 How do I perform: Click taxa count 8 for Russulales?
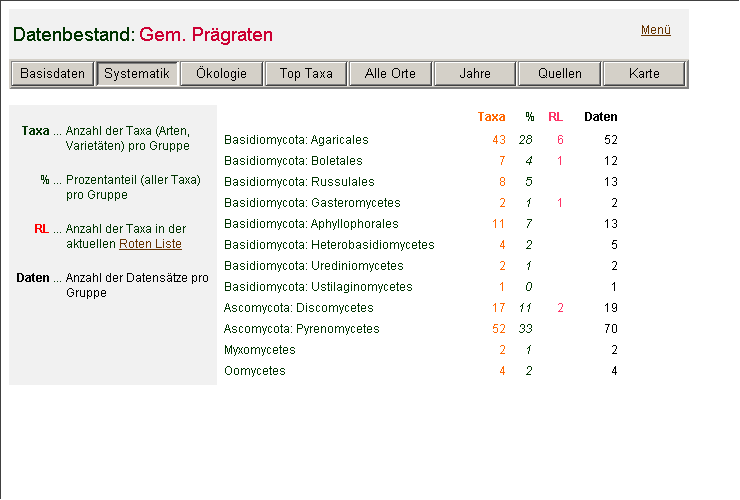(x=501, y=182)
